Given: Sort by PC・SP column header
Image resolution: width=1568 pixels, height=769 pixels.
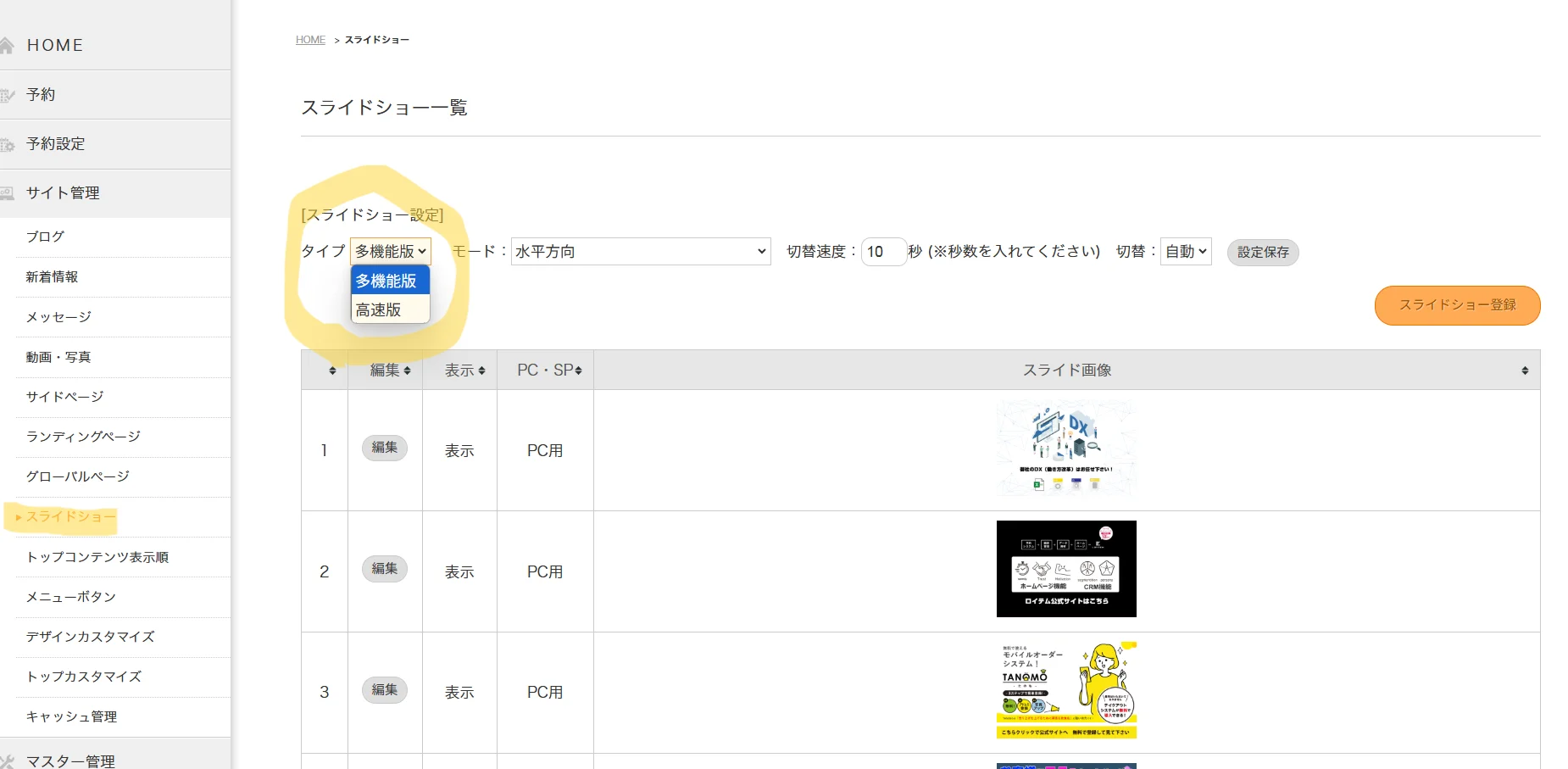Looking at the screenshot, I should click(x=546, y=370).
